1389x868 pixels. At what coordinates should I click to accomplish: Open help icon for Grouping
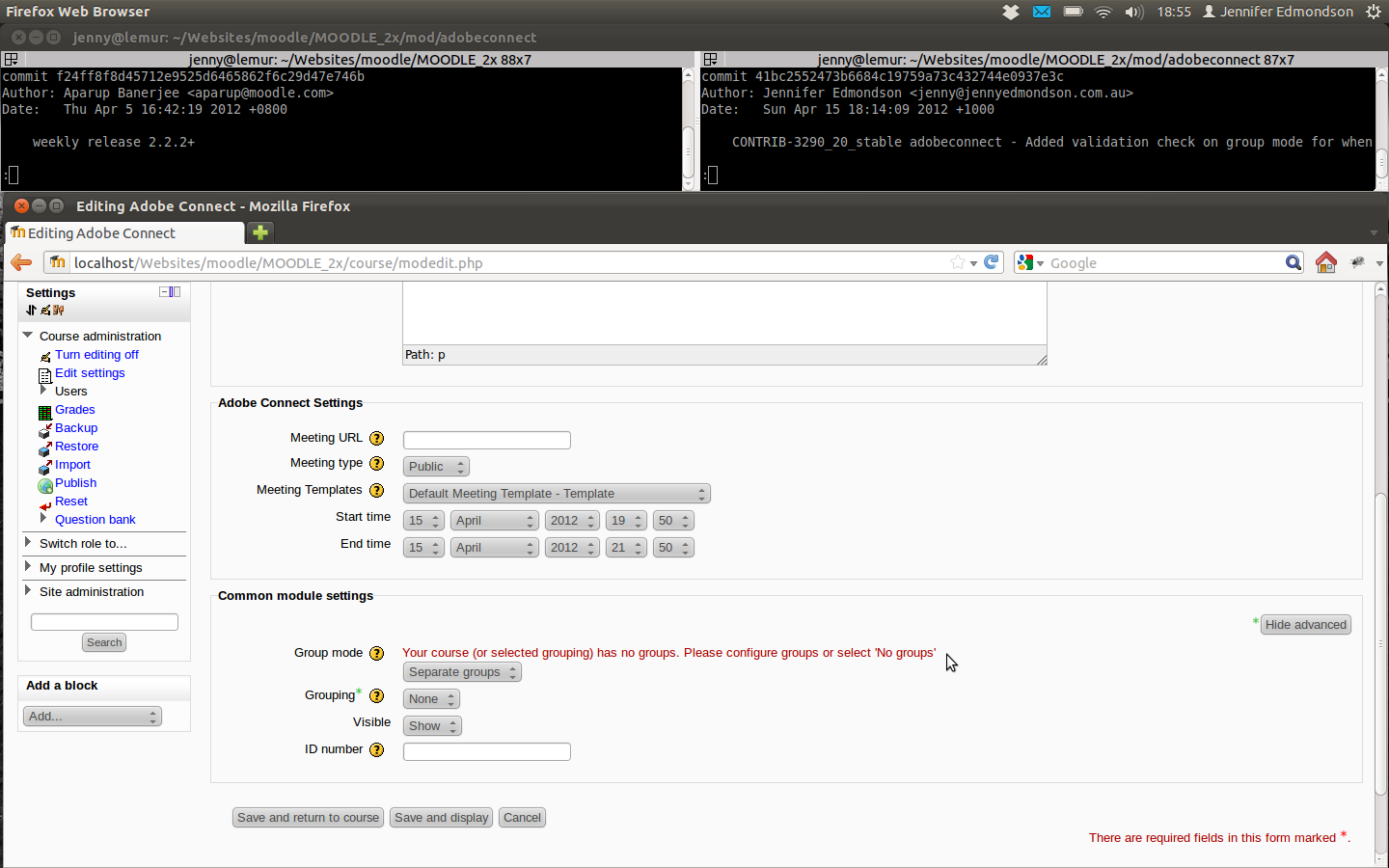click(x=377, y=696)
